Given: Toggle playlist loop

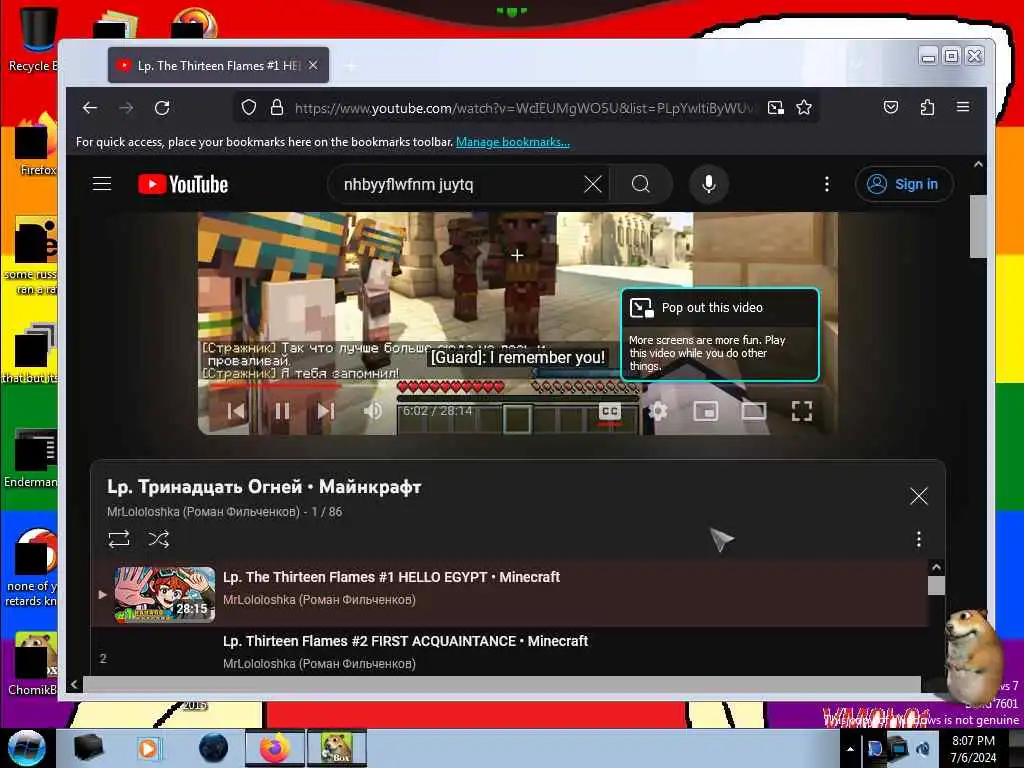Looking at the screenshot, I should [x=119, y=539].
